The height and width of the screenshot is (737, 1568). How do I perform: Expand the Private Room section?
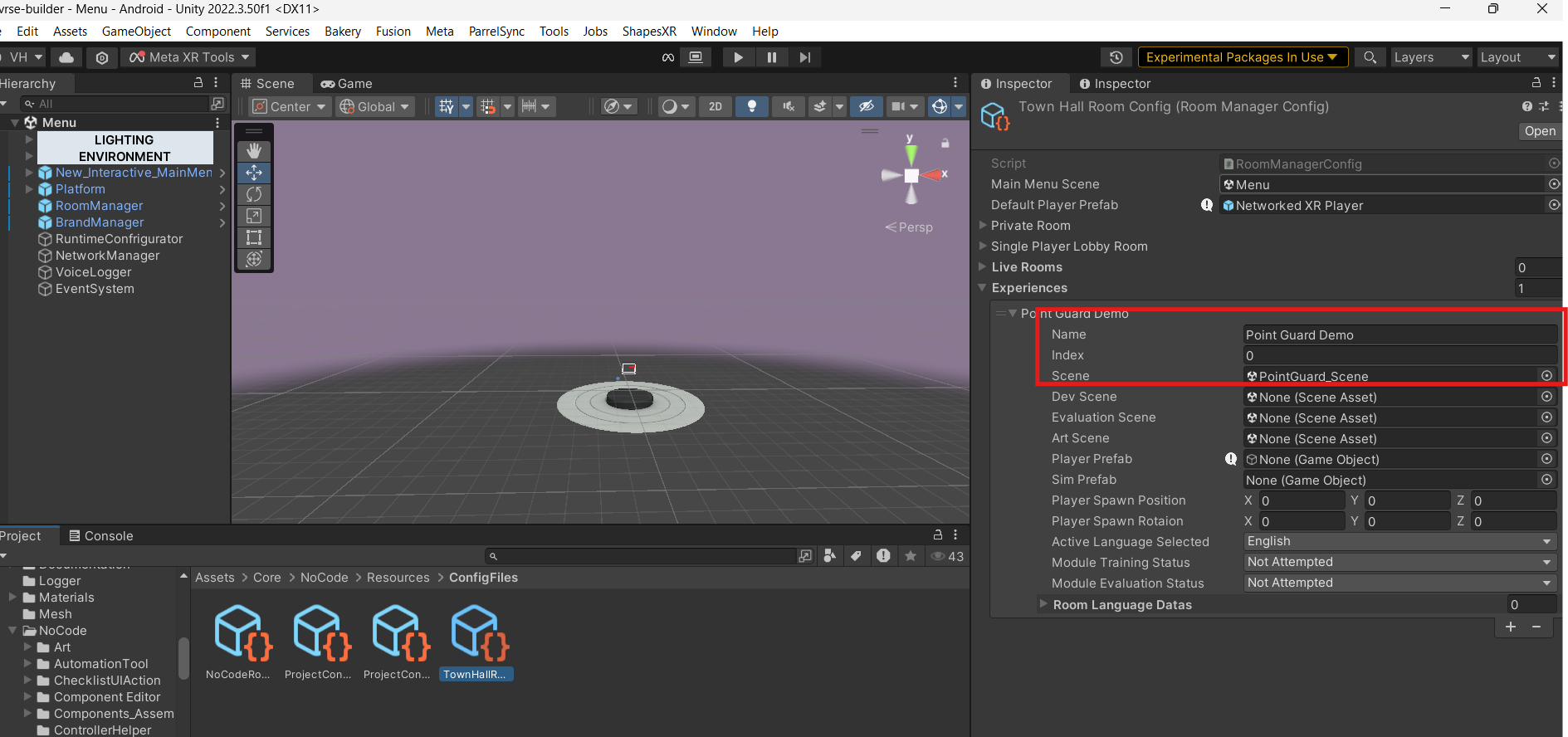(x=984, y=226)
